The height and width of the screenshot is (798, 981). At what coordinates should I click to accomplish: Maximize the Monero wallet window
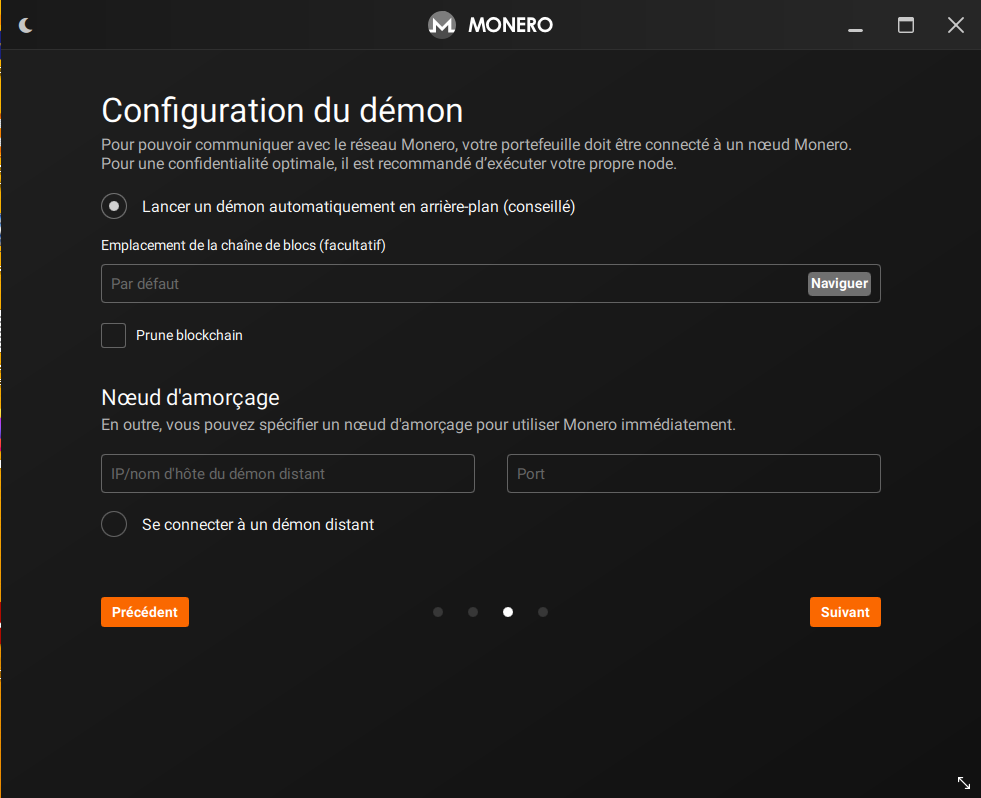(x=906, y=25)
